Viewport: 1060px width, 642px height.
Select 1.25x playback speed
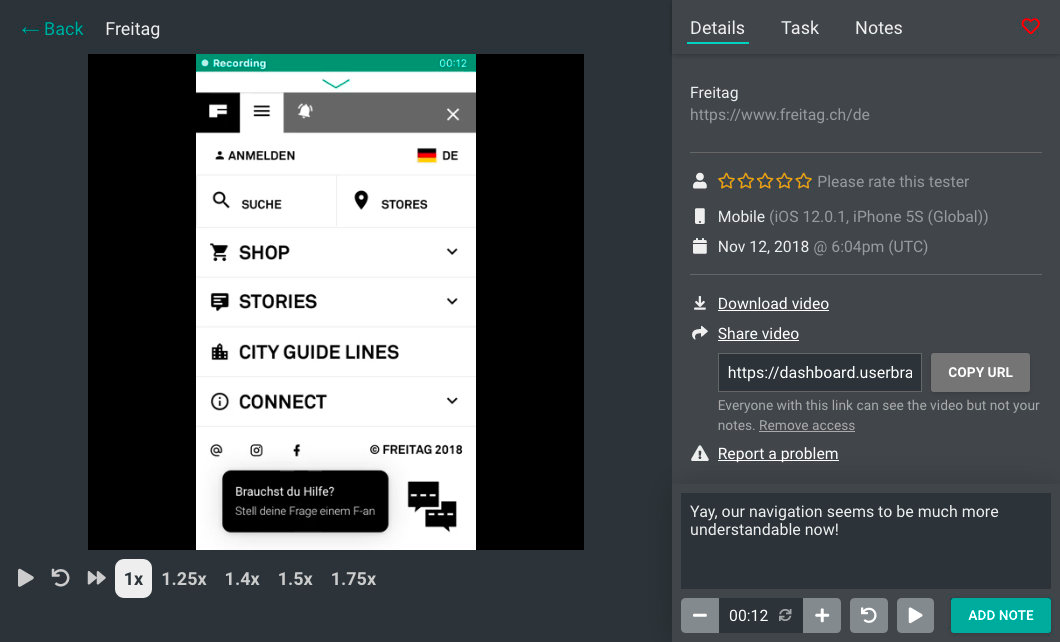pyautogui.click(x=184, y=579)
